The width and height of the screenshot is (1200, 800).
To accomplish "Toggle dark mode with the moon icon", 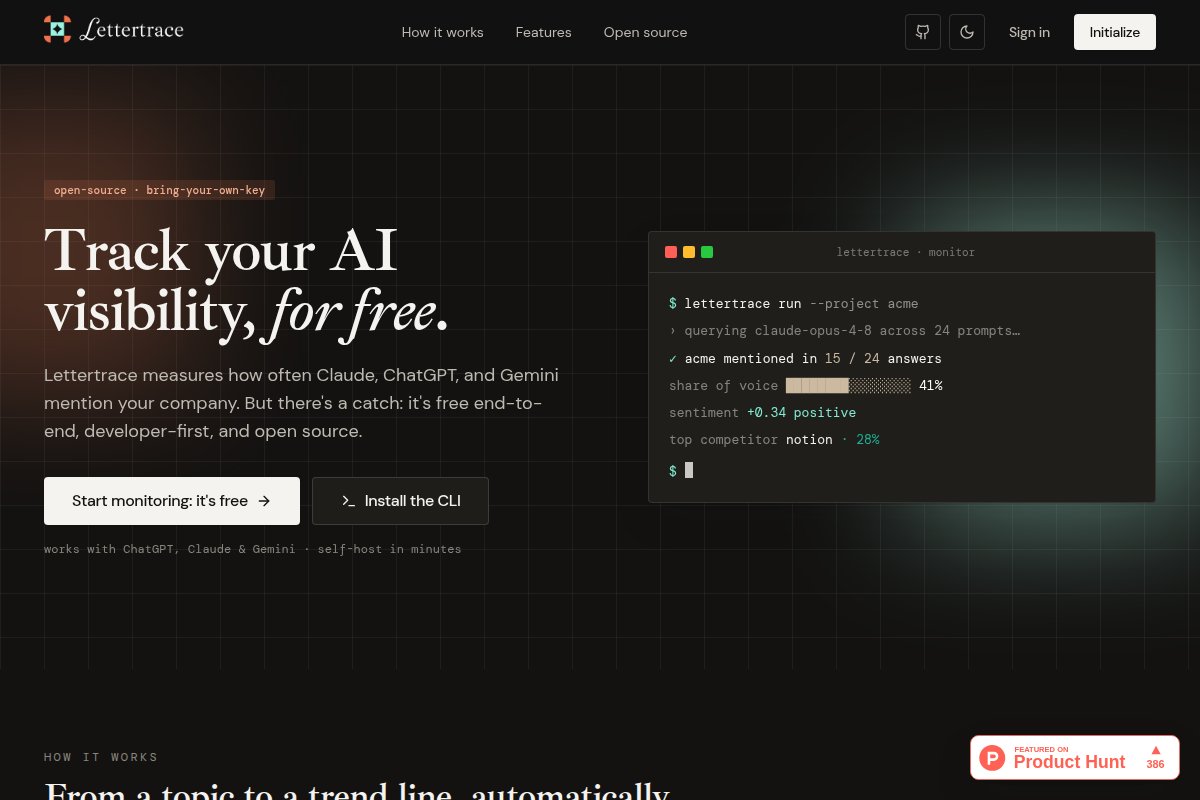I will pyautogui.click(x=967, y=32).
